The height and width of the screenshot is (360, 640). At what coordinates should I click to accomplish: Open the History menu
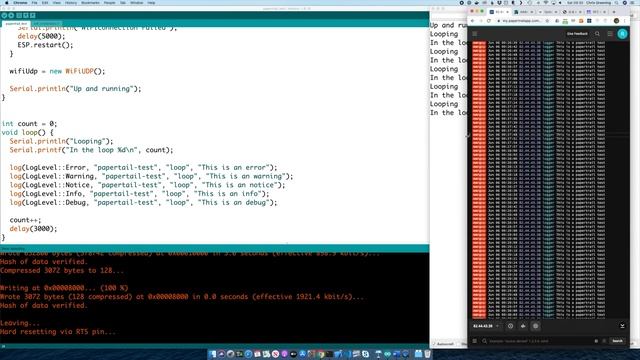(71, 2)
